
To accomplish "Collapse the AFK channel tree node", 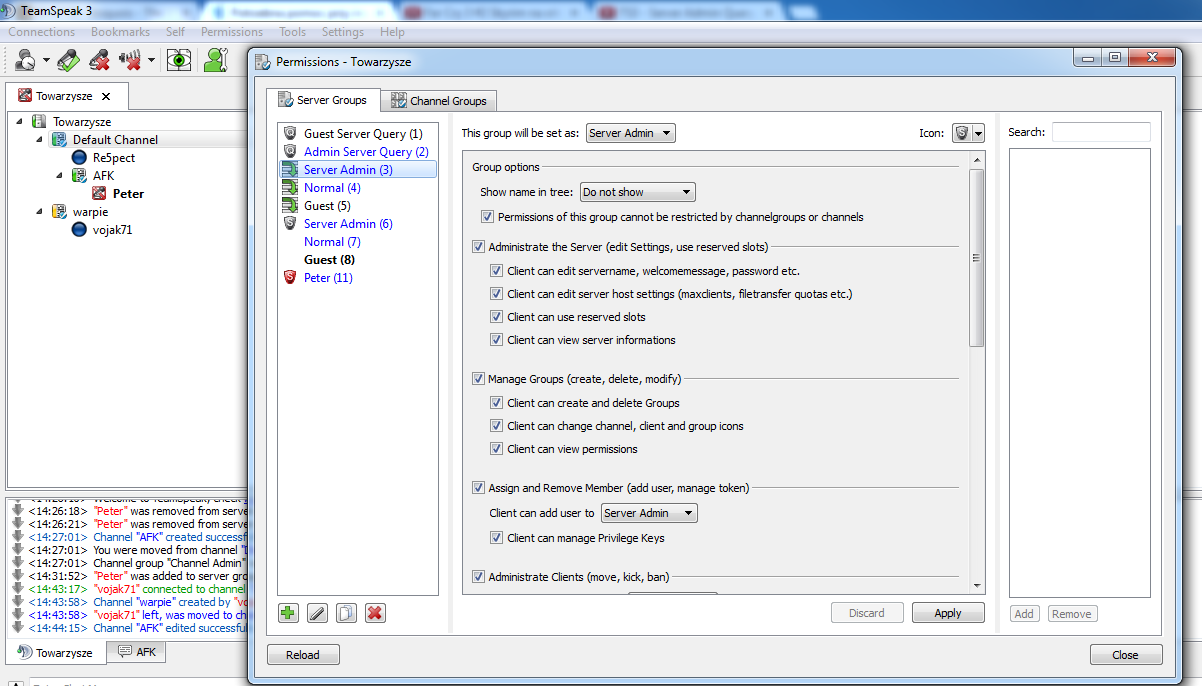I will (x=58, y=176).
